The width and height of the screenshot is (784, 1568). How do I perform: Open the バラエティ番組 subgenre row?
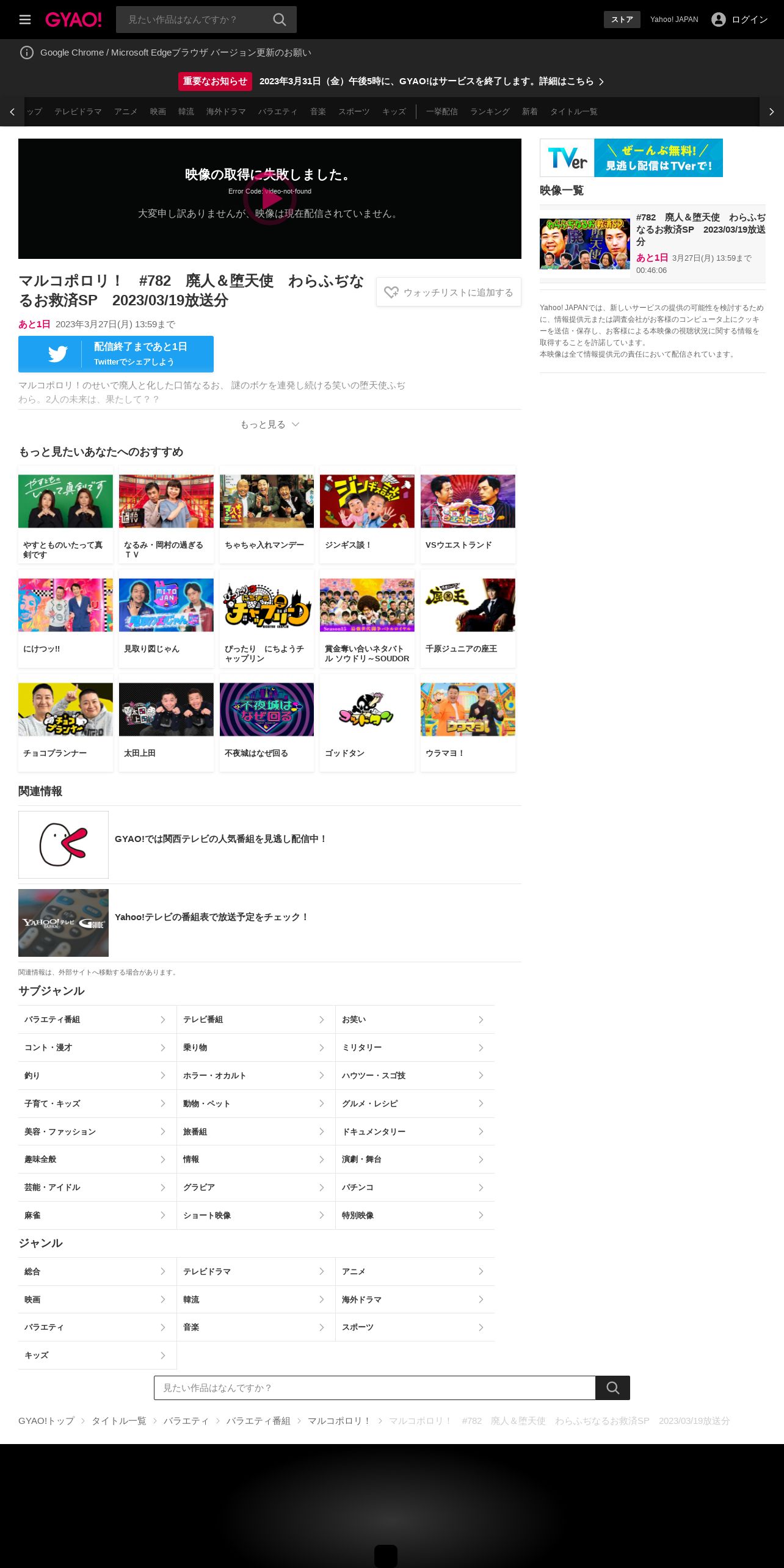coord(97,1020)
